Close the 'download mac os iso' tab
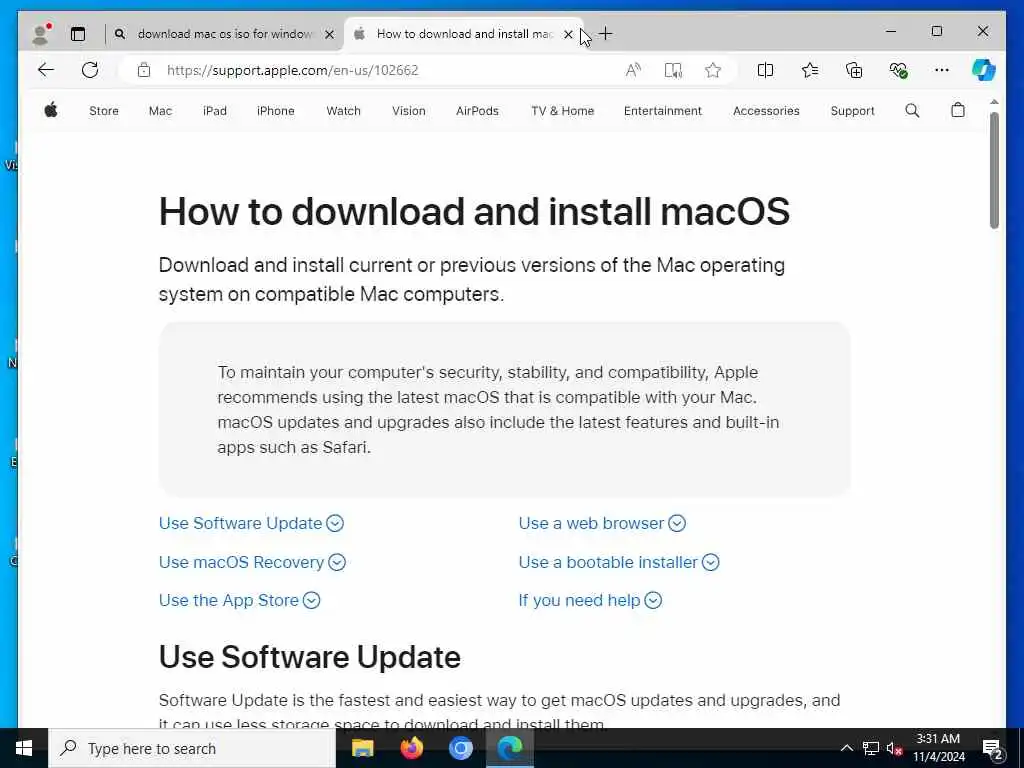 point(330,35)
